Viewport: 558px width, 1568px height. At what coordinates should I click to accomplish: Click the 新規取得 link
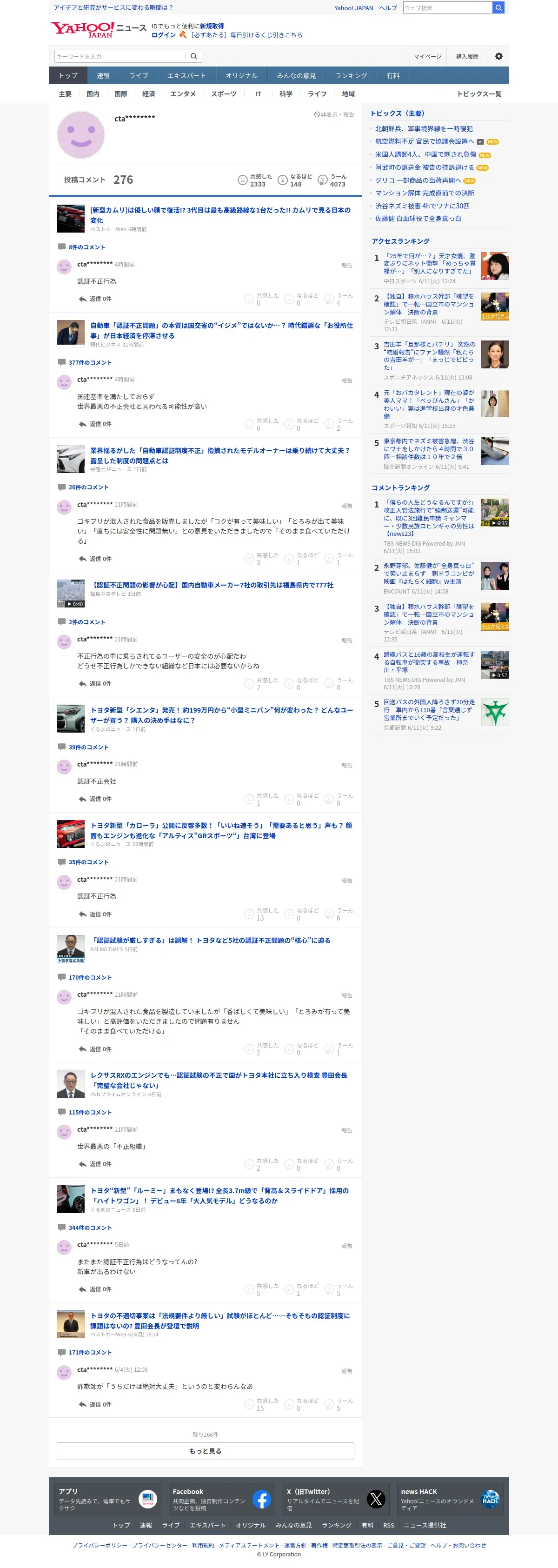pos(212,26)
